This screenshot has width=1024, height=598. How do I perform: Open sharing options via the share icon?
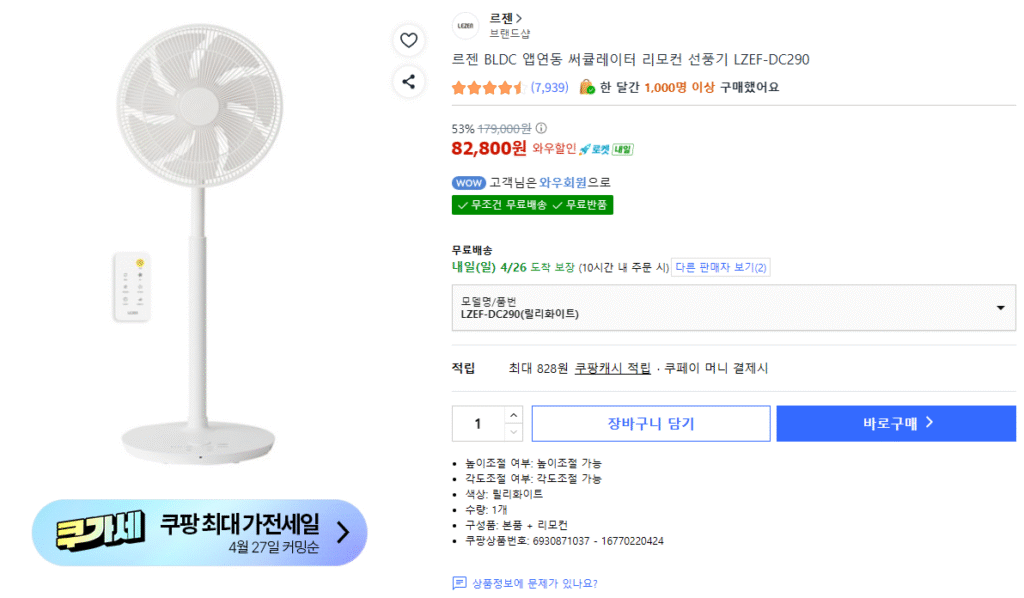[409, 82]
